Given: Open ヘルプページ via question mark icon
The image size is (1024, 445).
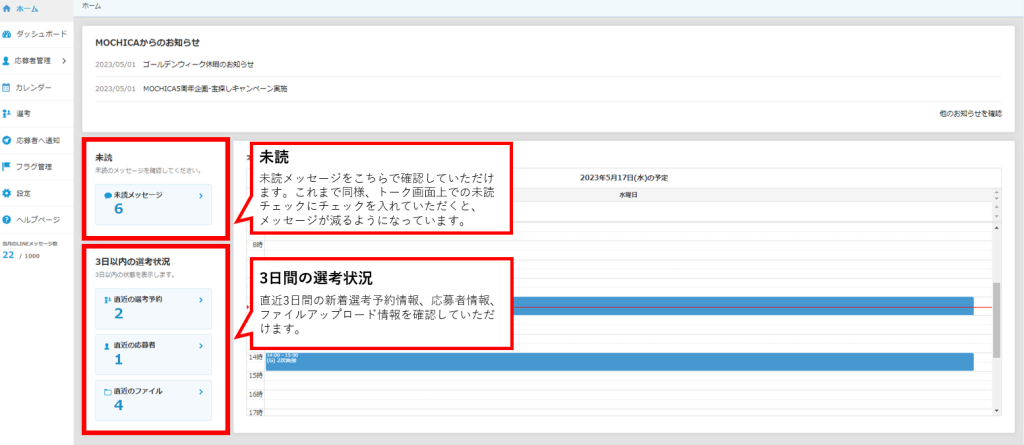Looking at the screenshot, I should tap(8, 219).
